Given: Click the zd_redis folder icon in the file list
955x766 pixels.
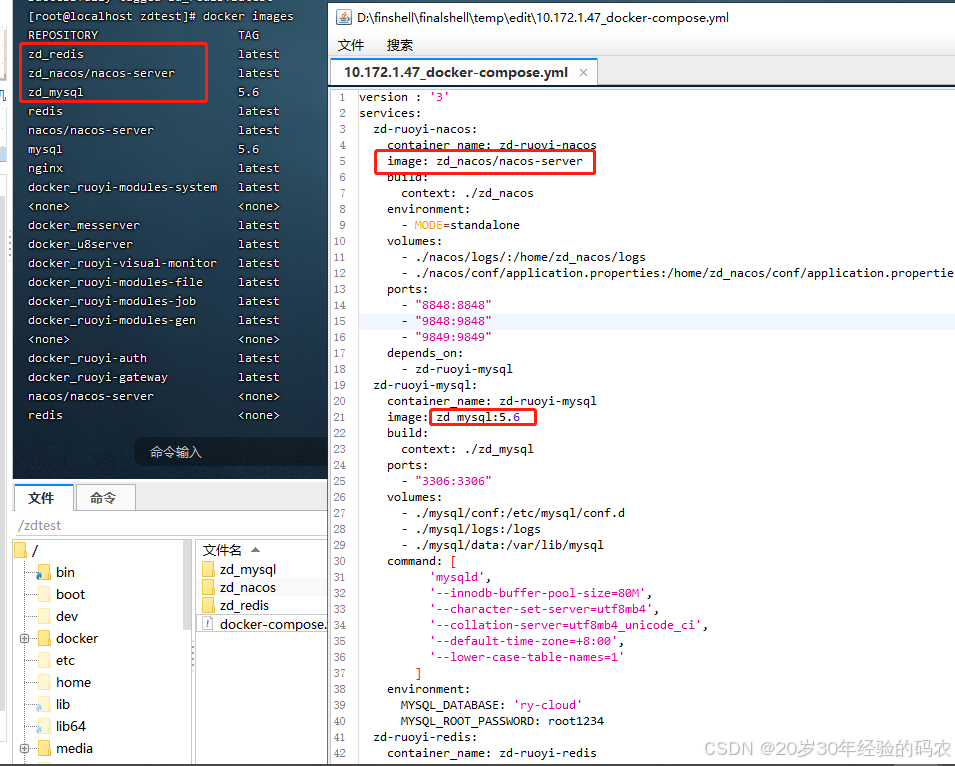Looking at the screenshot, I should (208, 605).
